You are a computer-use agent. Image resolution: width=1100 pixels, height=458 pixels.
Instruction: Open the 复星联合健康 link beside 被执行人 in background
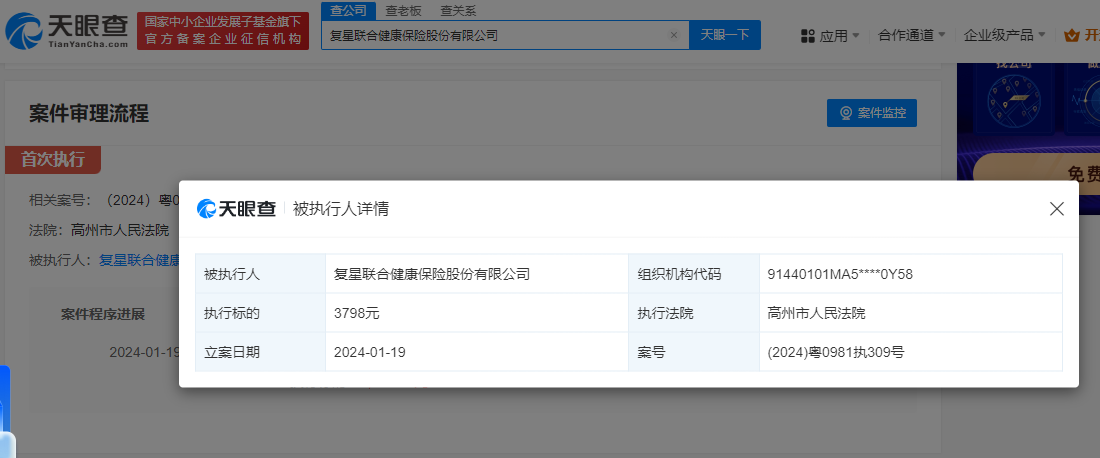[139, 260]
